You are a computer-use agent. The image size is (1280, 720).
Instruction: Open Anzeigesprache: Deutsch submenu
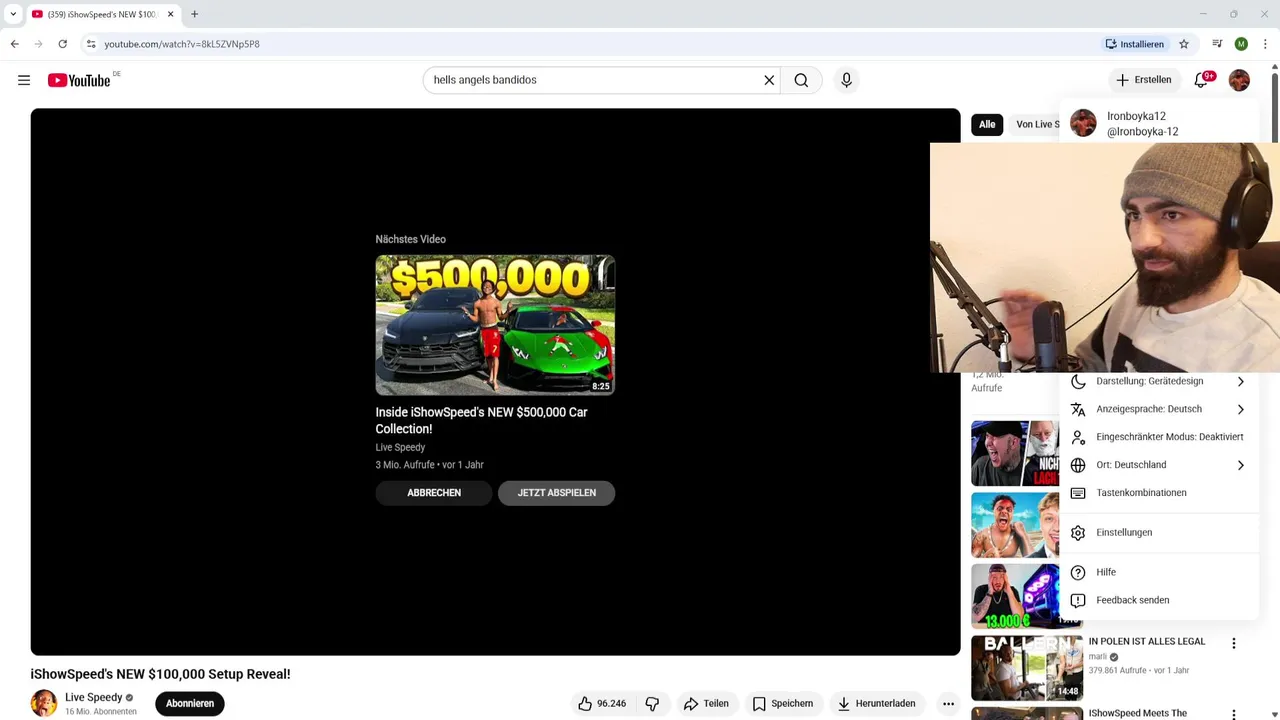(1158, 409)
